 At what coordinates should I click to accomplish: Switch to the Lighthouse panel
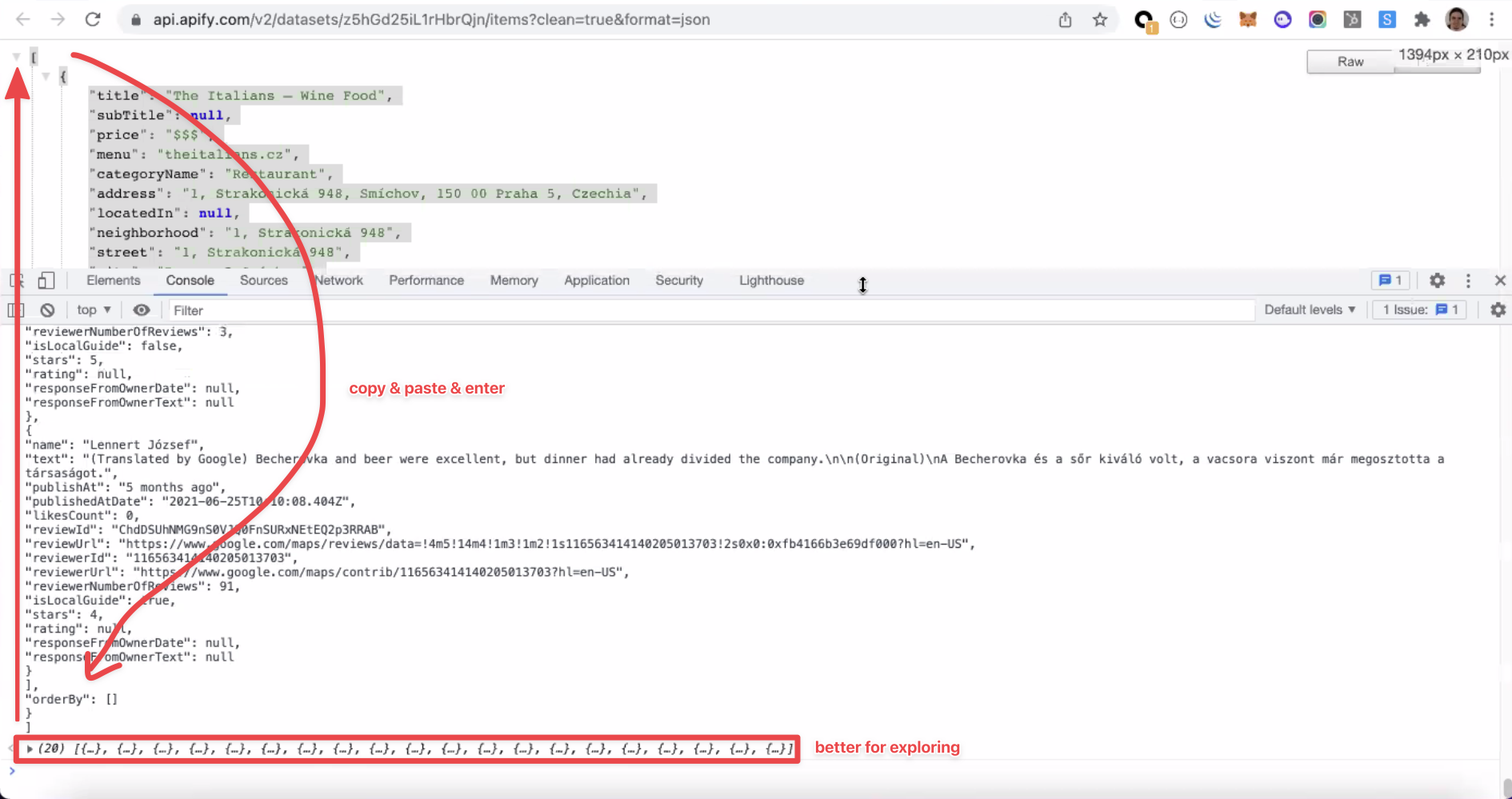click(x=770, y=281)
